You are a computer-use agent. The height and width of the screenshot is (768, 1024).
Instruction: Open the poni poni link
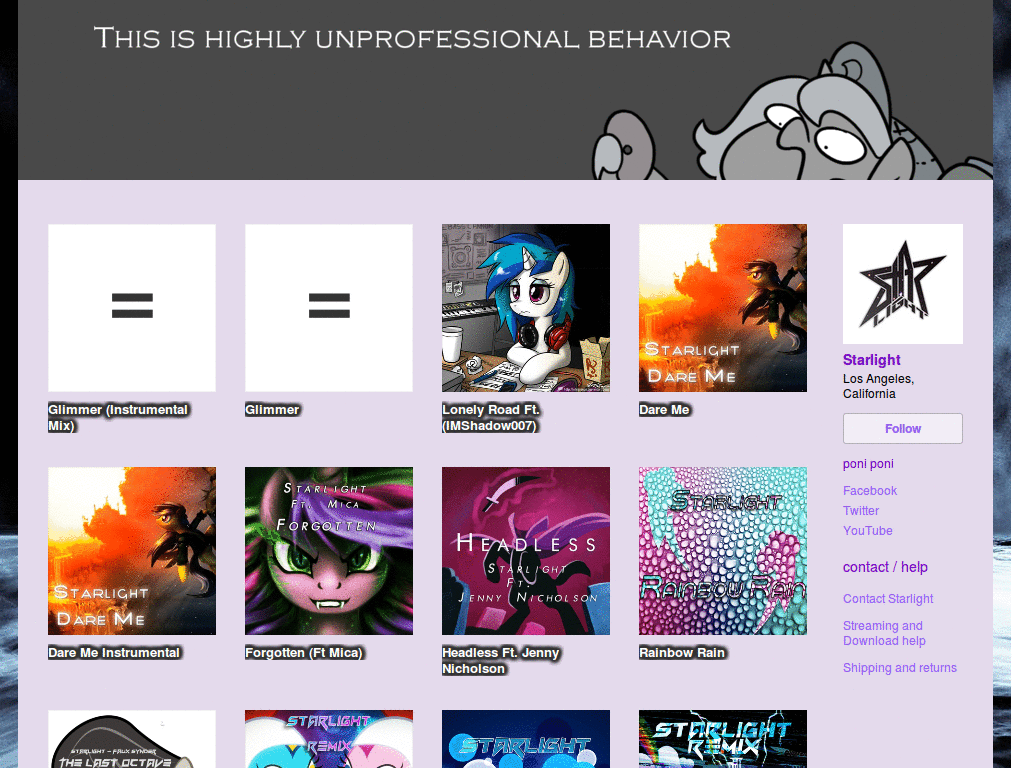[x=868, y=463]
